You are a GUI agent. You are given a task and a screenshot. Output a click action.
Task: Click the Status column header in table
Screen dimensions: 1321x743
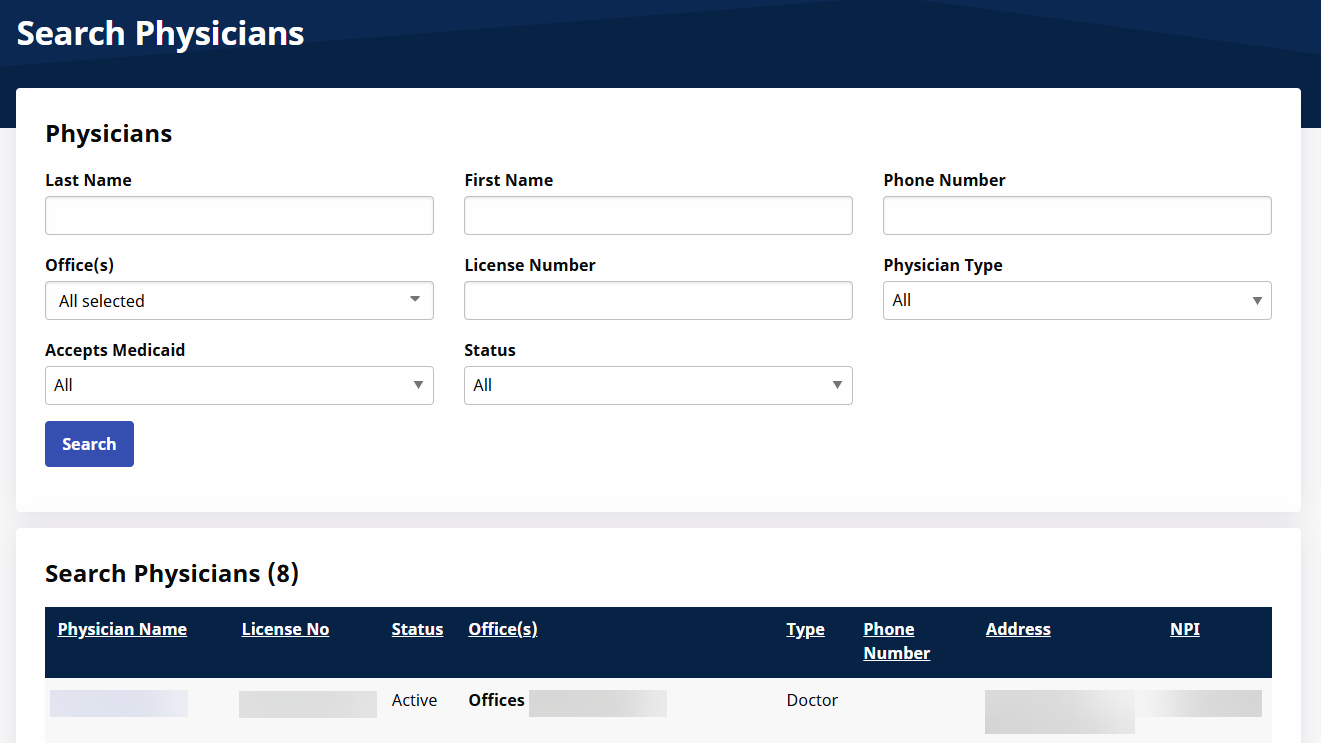point(417,630)
